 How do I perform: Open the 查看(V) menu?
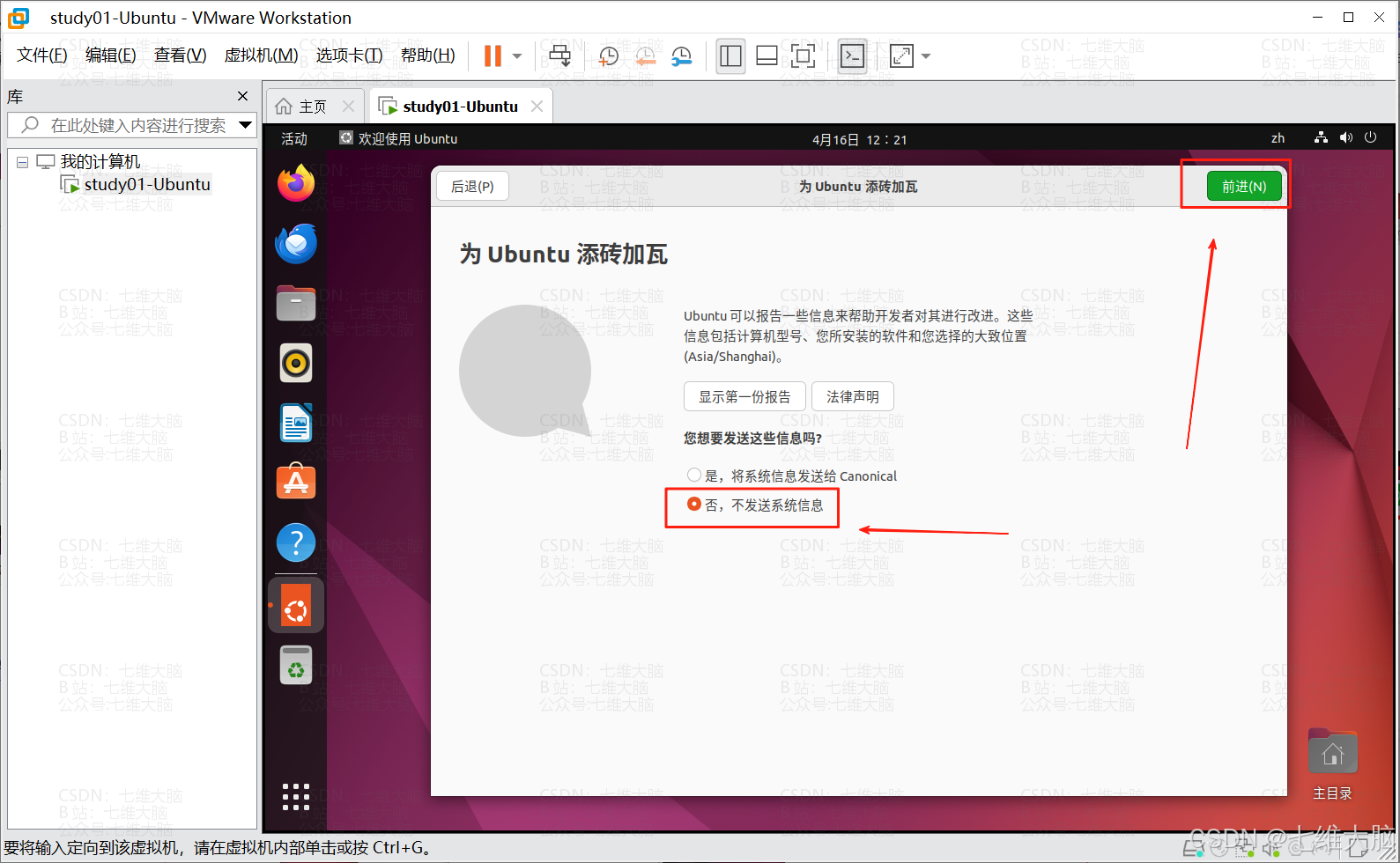(x=180, y=55)
